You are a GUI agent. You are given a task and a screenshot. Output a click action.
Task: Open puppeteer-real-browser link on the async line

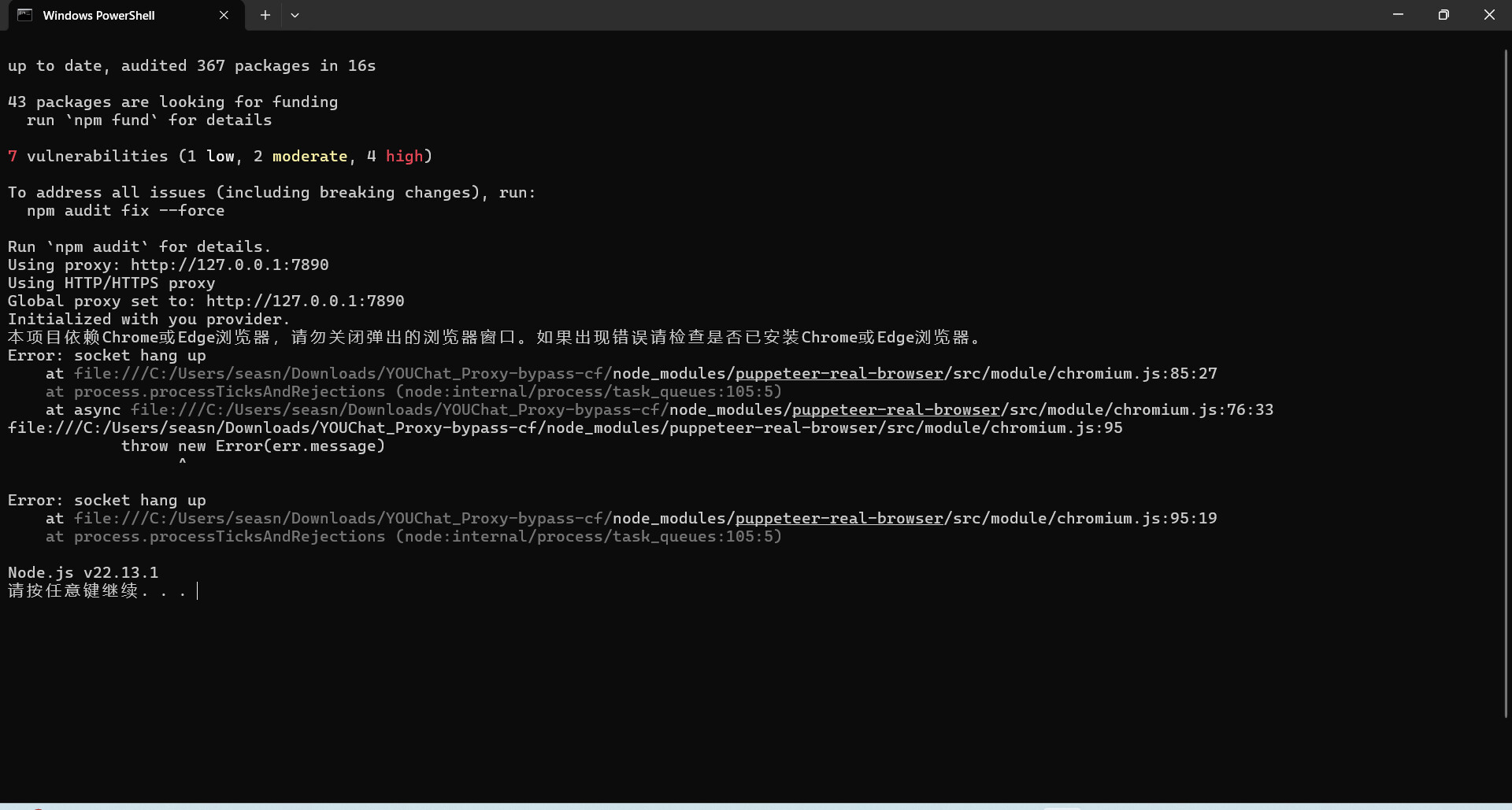point(895,410)
